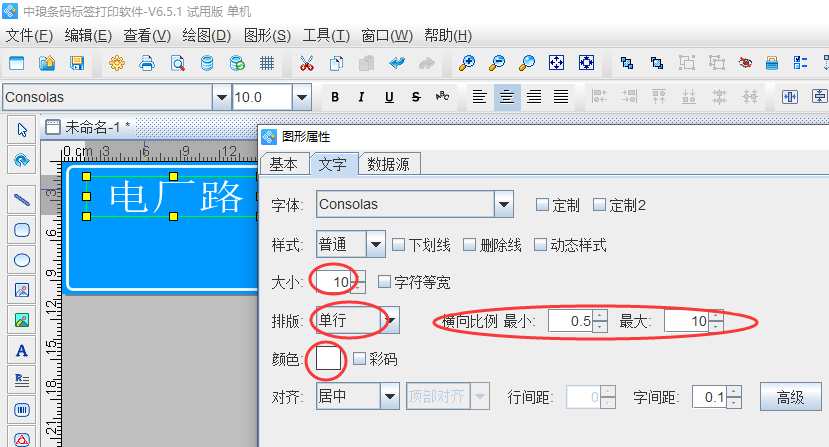Select the 未命名-1 document tab
Viewport: 829px width, 447px height.
click(x=88, y=127)
